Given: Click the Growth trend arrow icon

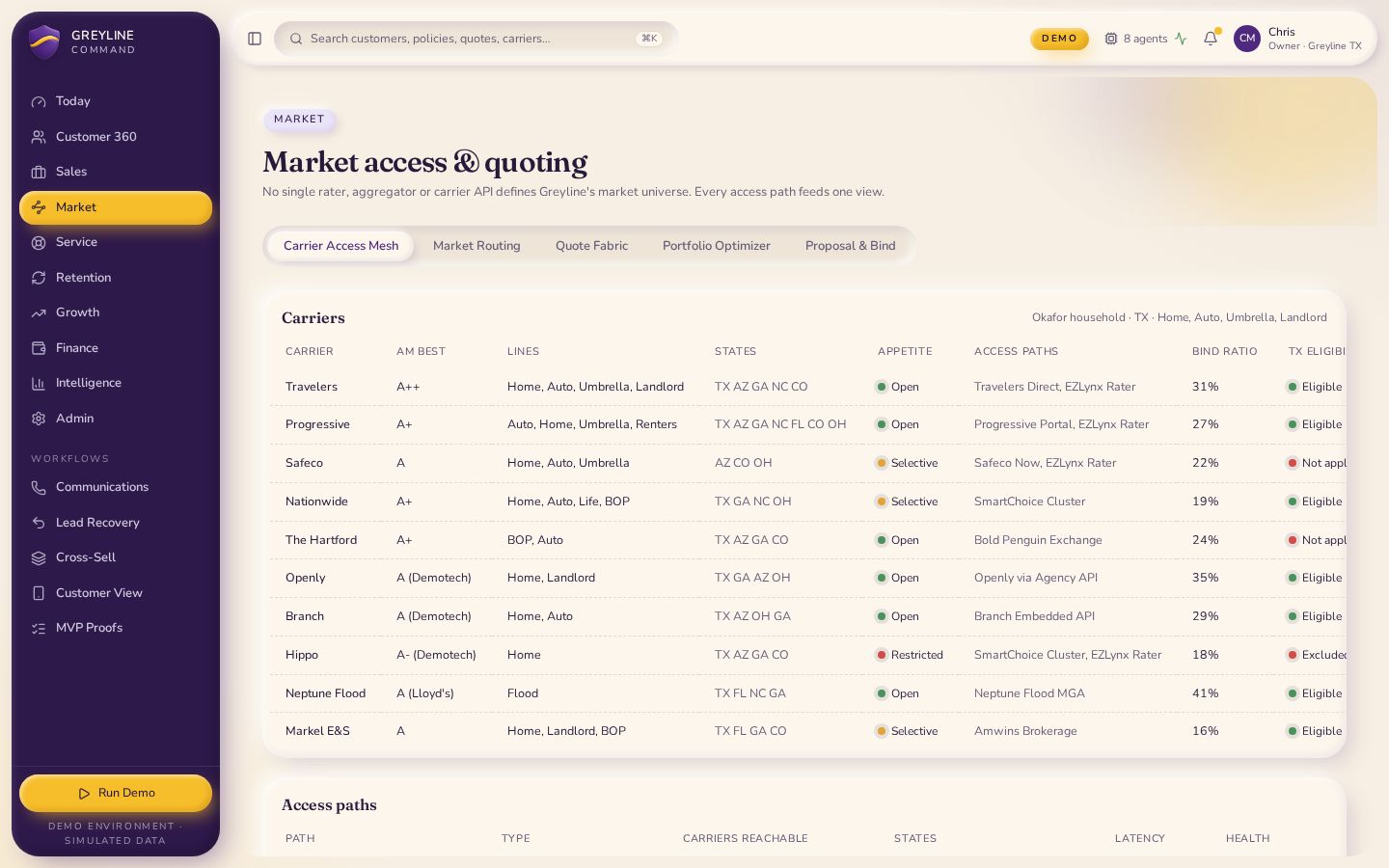Looking at the screenshot, I should click(39, 312).
